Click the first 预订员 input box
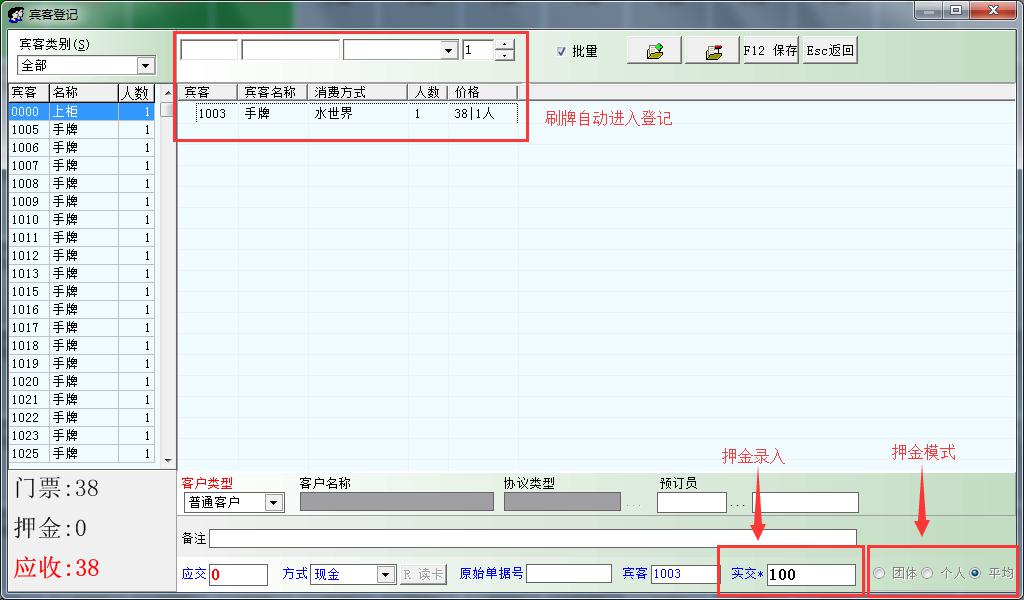This screenshot has height=600, width=1024. 692,502
